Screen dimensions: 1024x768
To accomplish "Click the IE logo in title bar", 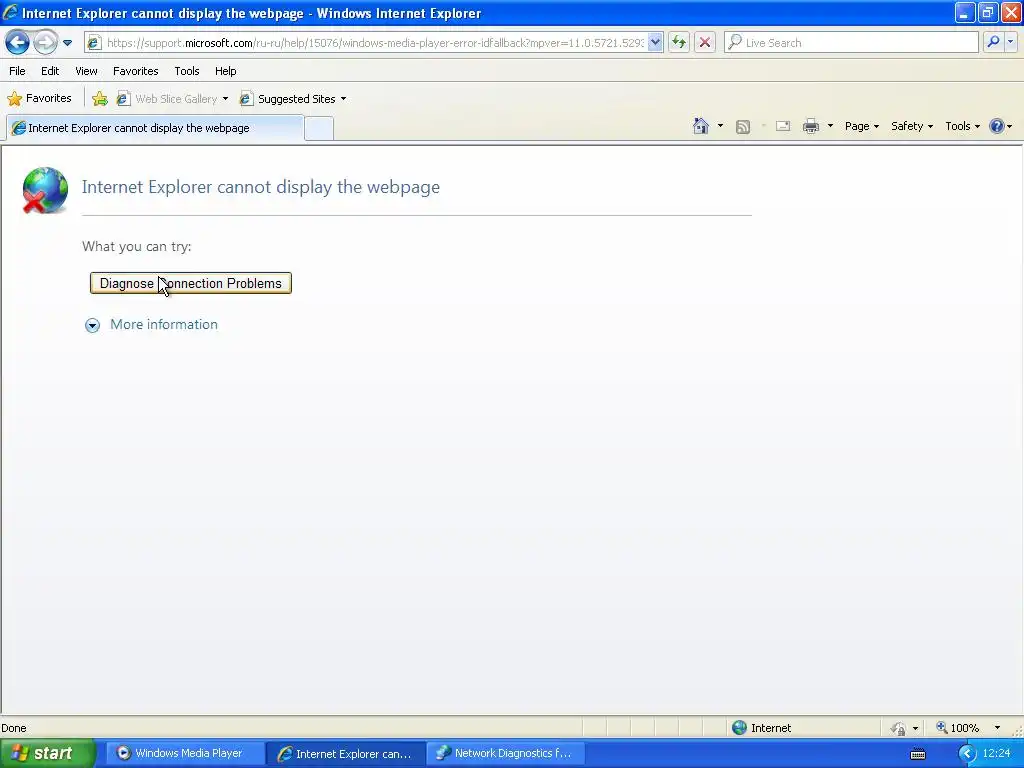I will click(x=10, y=12).
